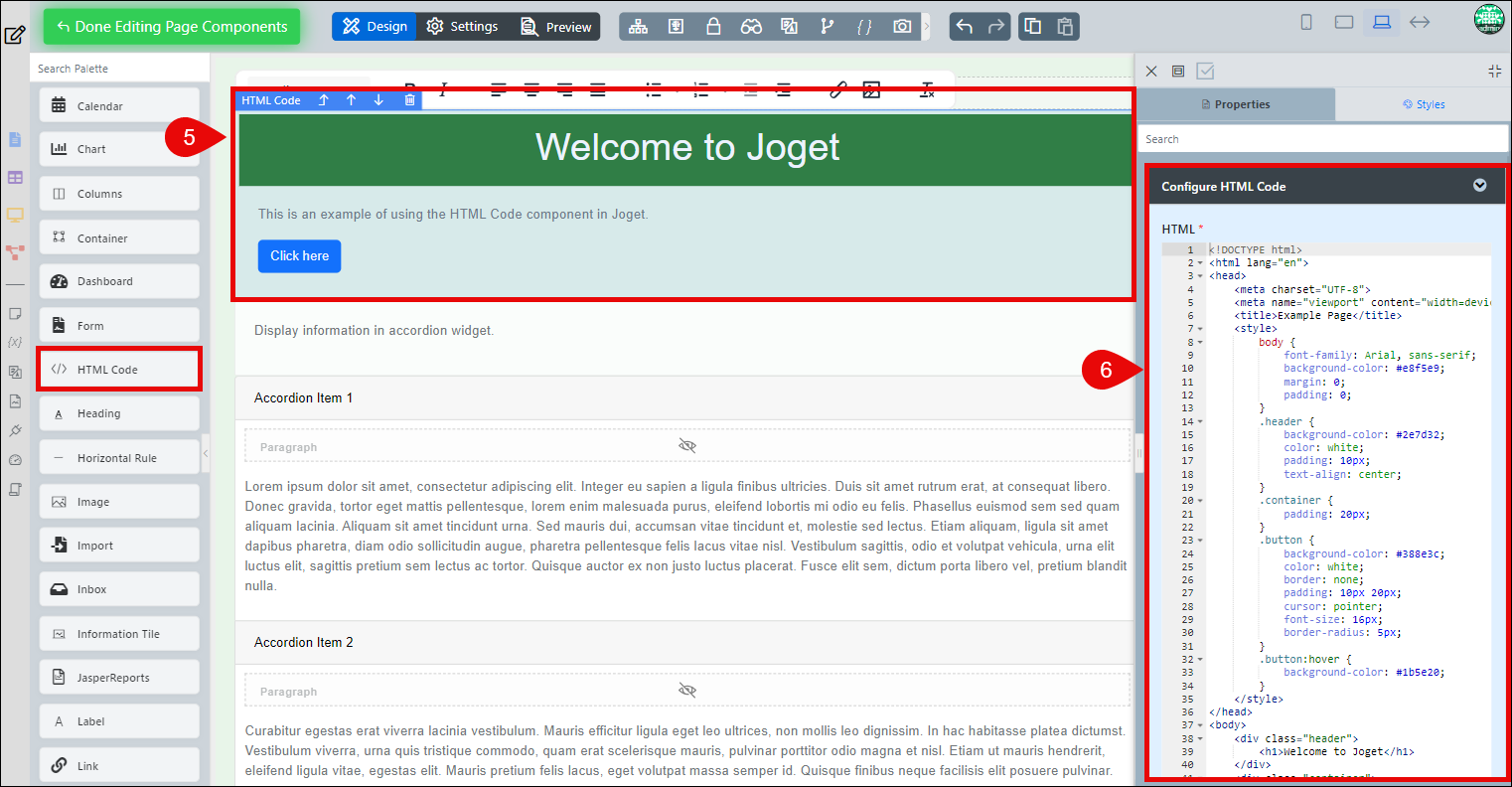Switch to desktop laptop view
The width and height of the screenshot is (1512, 787).
(1382, 22)
